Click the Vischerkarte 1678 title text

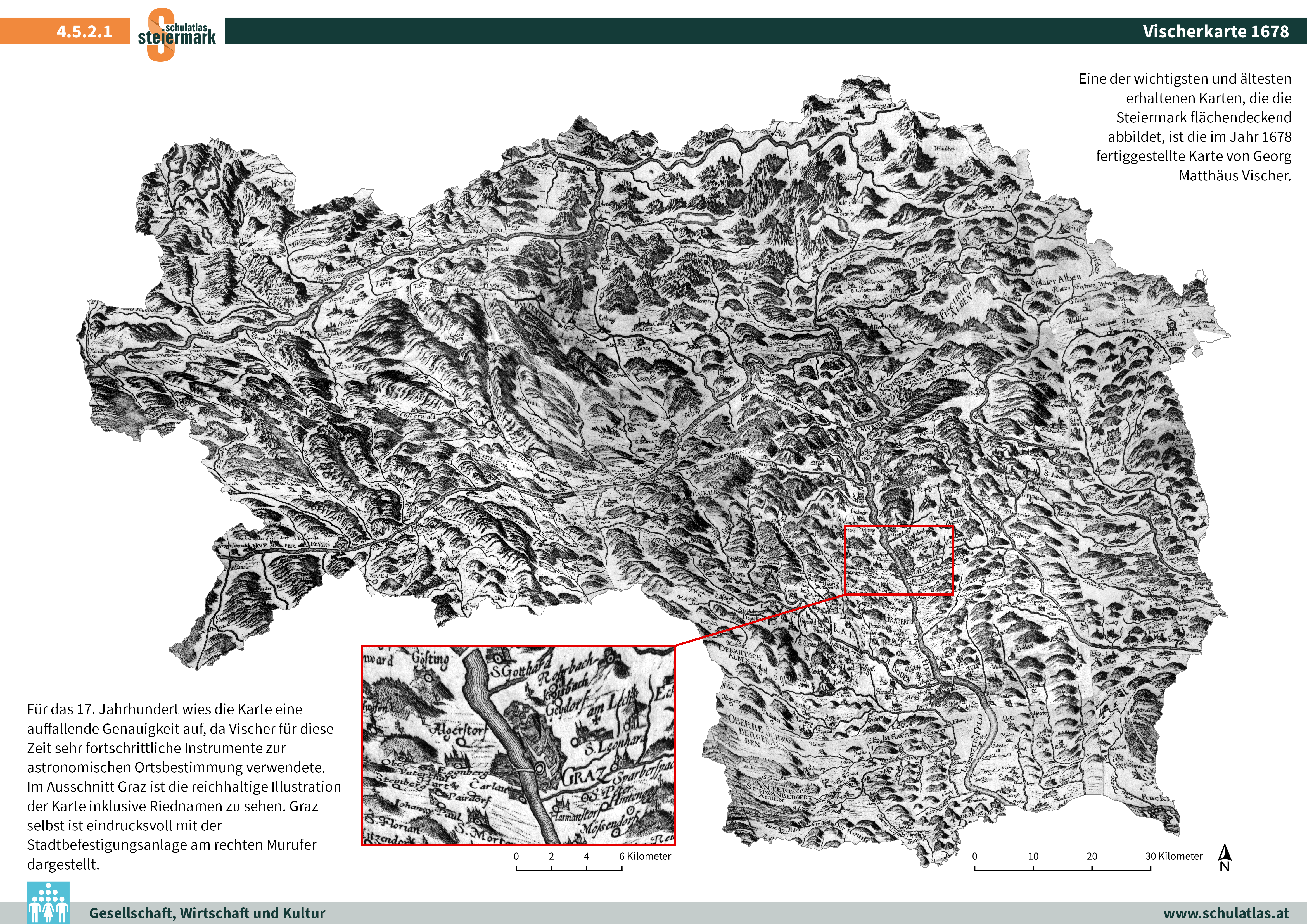pyautogui.click(x=1215, y=31)
